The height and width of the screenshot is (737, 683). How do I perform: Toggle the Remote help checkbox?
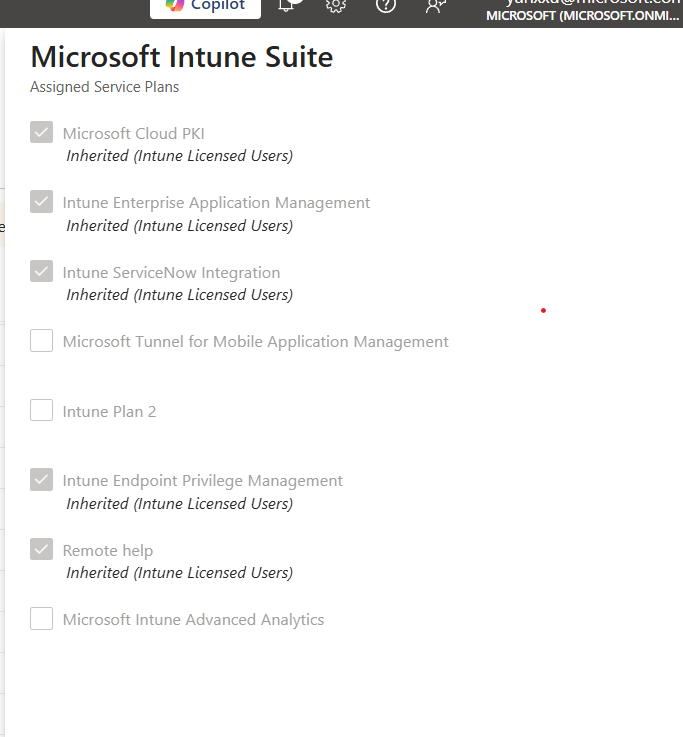(x=41, y=549)
